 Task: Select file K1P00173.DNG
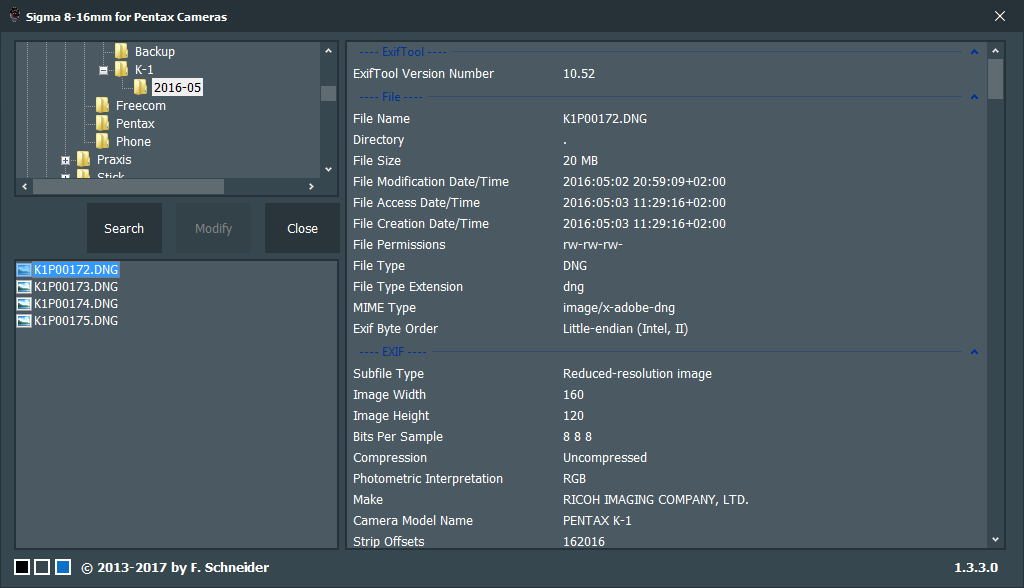[76, 287]
